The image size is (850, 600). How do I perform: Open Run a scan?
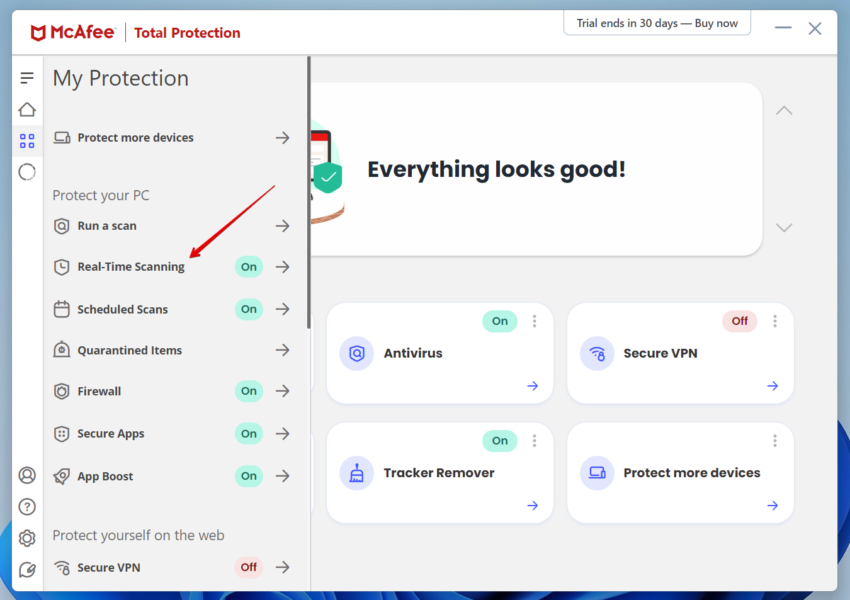point(106,225)
